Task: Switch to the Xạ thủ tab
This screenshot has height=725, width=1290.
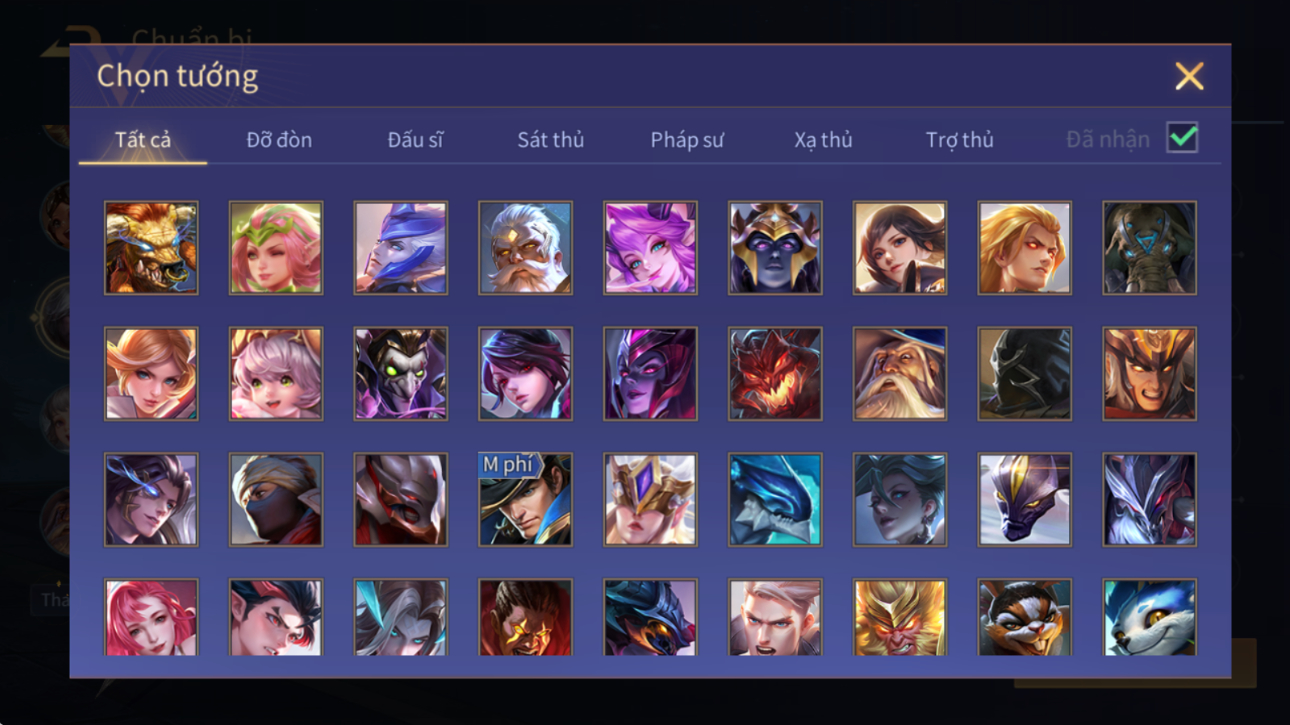Action: click(823, 140)
